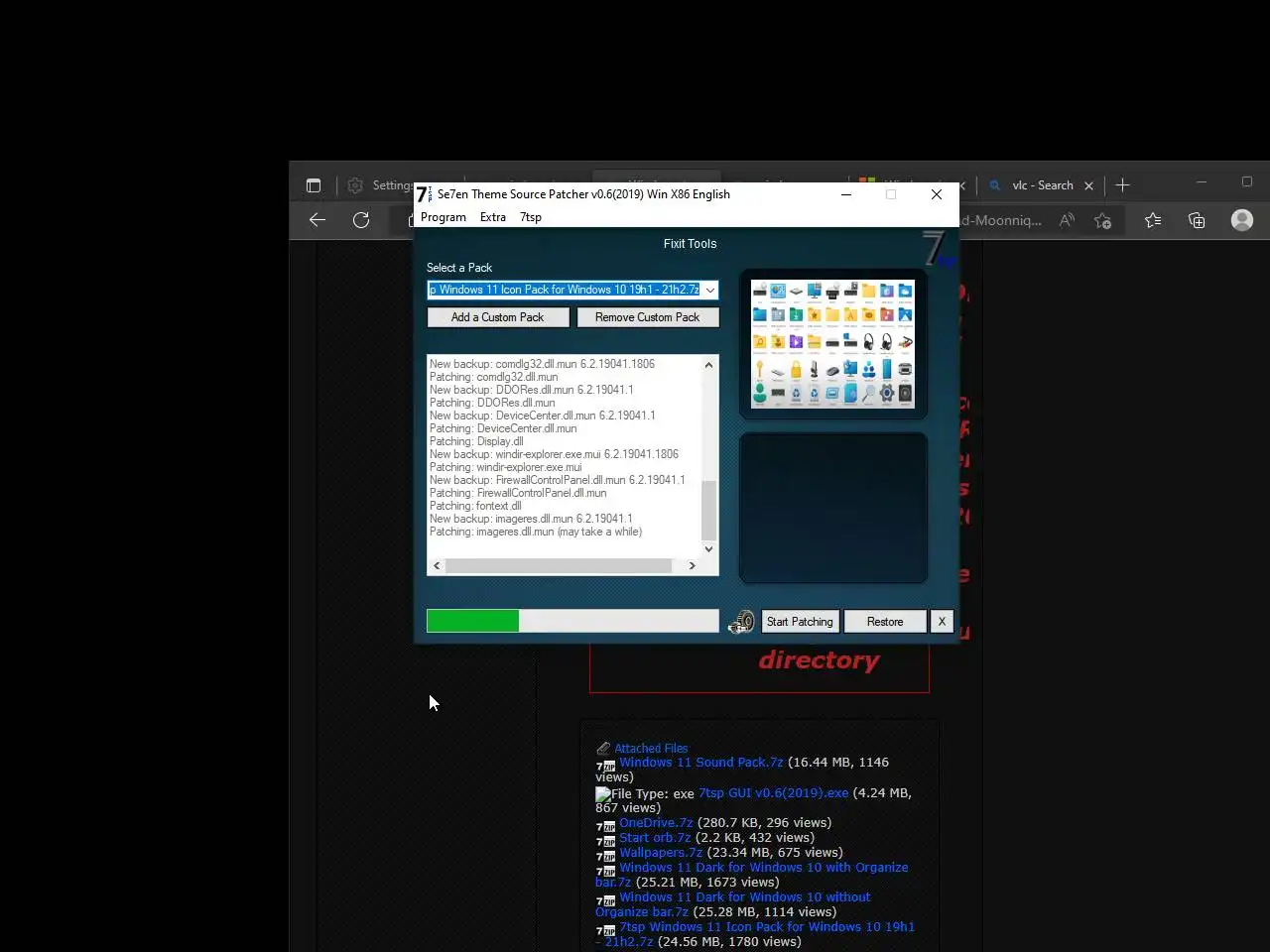1270x952 pixels.
Task: Open Windows 11 Dark without Organize bar link
Action: point(745,896)
